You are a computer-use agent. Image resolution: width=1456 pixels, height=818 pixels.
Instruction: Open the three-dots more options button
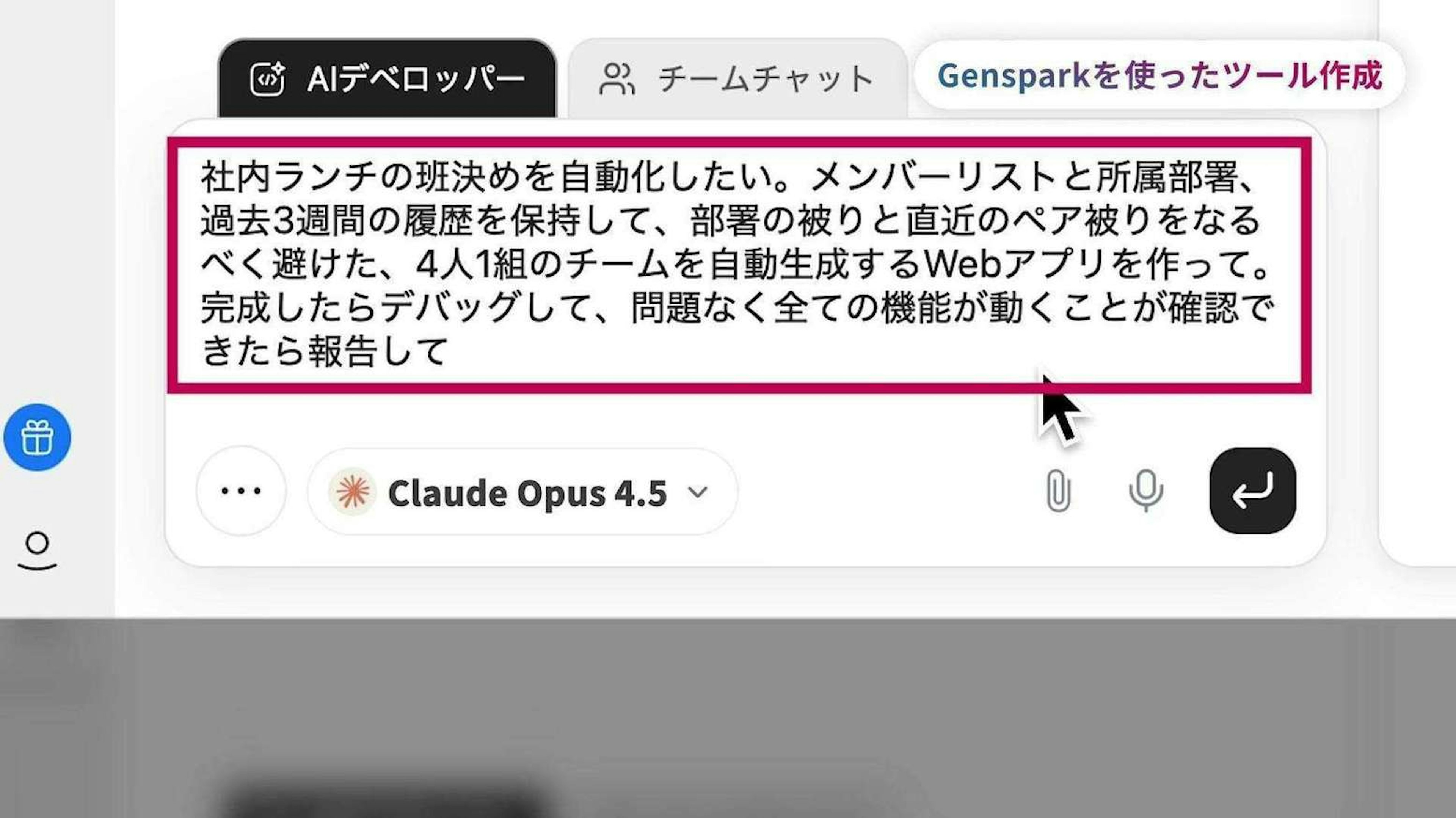pos(242,490)
